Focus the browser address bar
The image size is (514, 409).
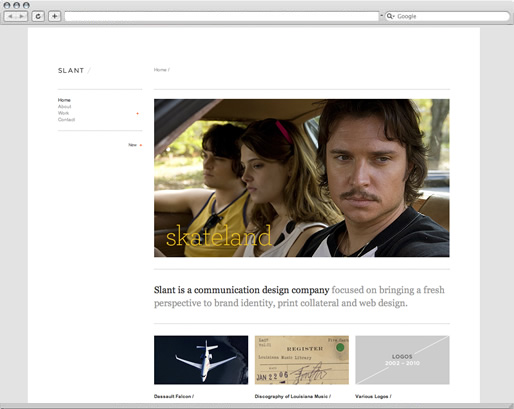[x=222, y=16]
